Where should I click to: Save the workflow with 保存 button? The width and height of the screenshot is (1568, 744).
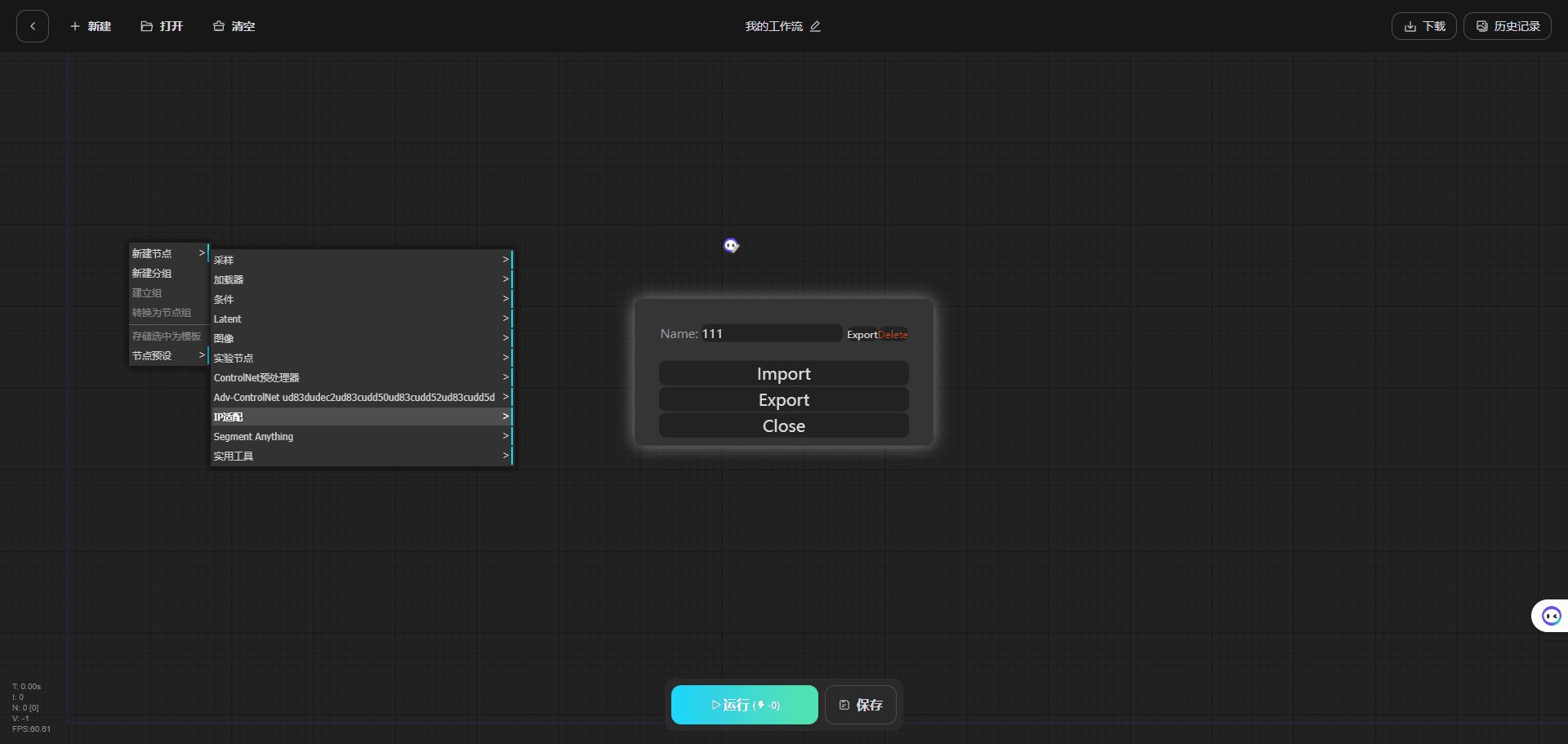(861, 705)
